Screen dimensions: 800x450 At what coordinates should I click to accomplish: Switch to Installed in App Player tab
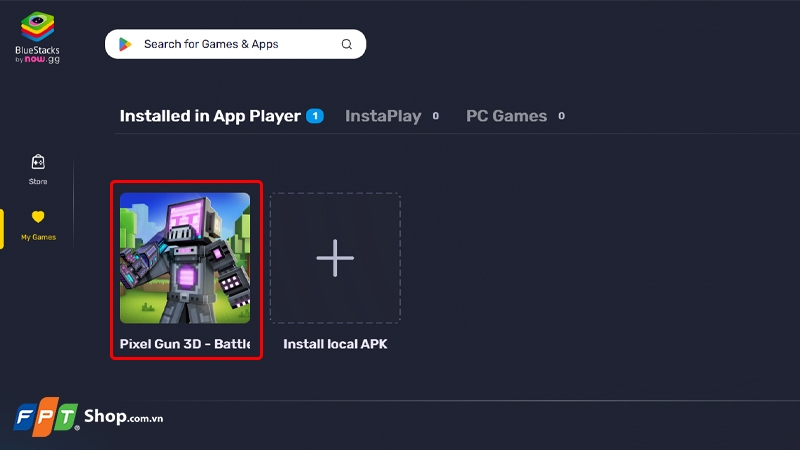point(210,116)
